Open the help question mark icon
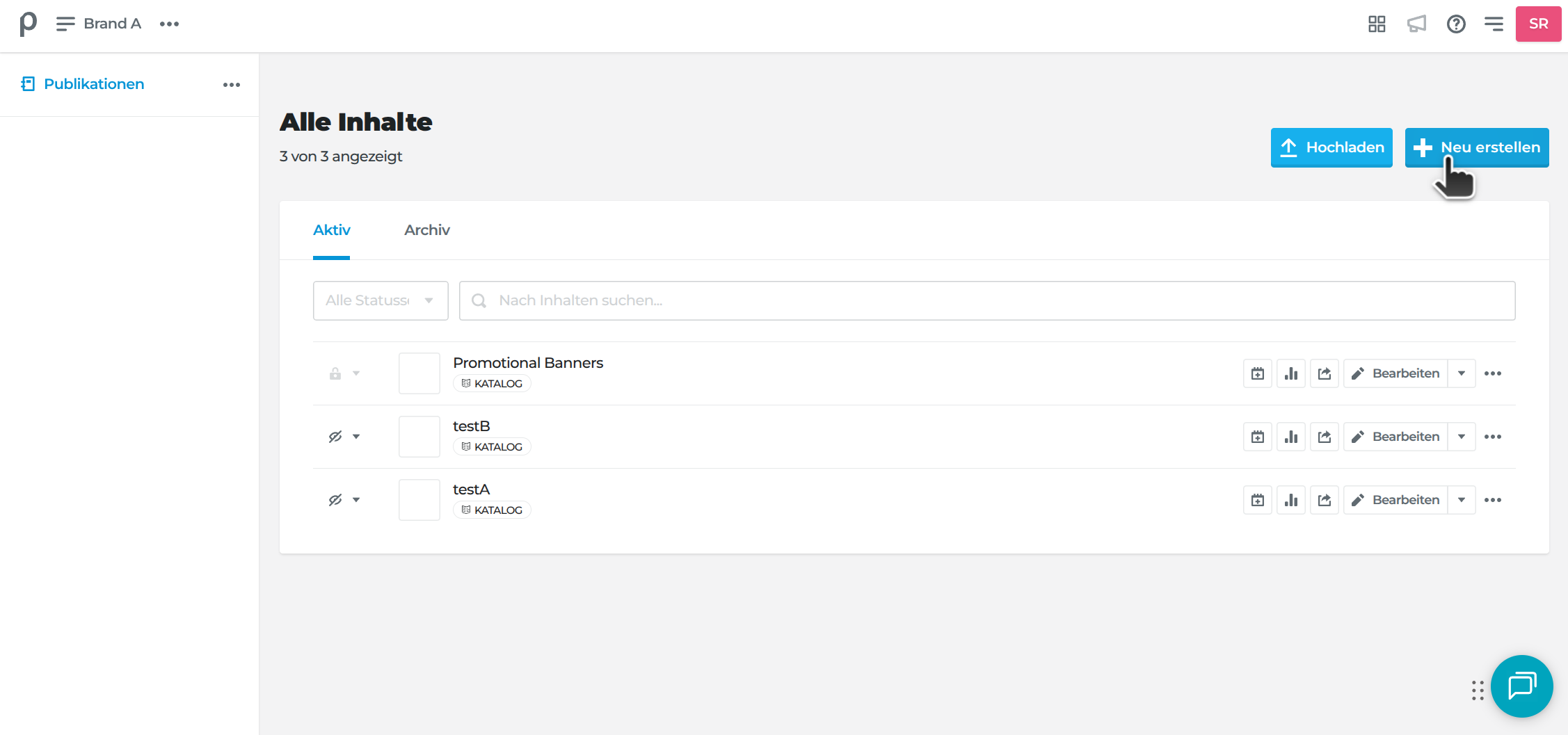This screenshot has height=735, width=1568. (x=1456, y=24)
